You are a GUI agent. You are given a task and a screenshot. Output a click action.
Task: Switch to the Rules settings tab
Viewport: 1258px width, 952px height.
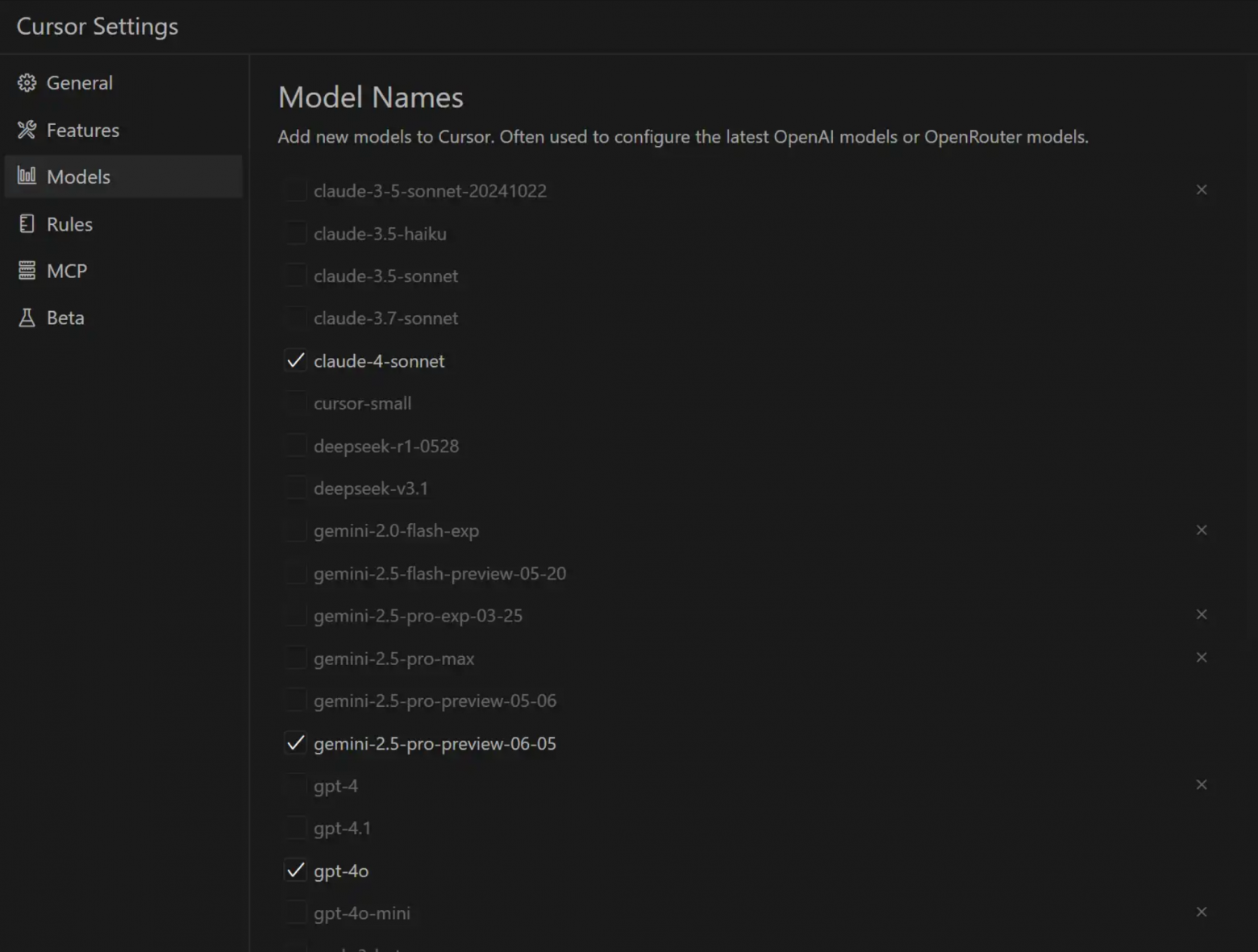[69, 224]
